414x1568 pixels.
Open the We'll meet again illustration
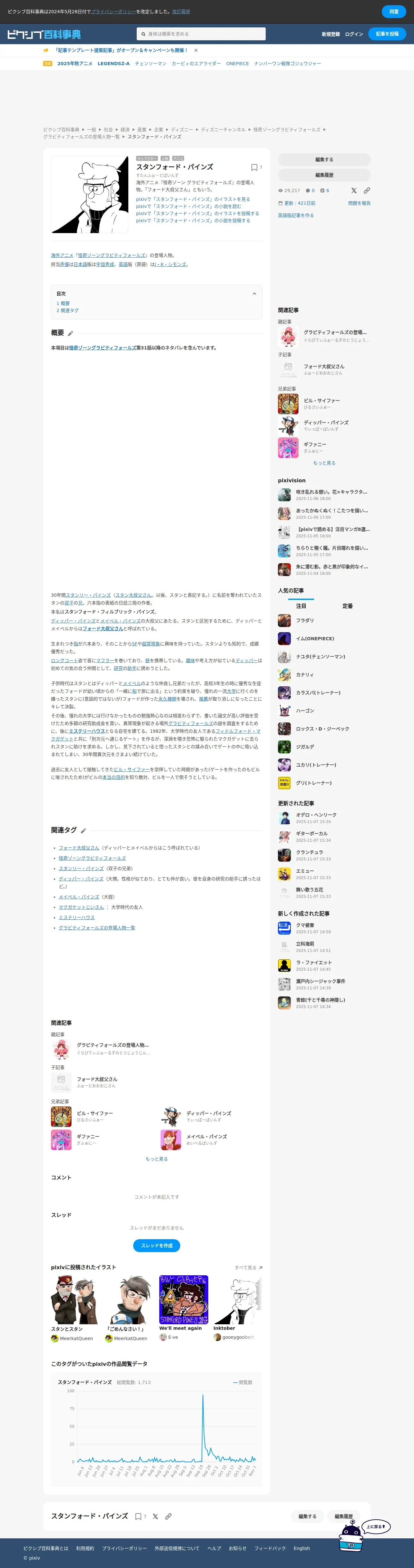point(184,1299)
